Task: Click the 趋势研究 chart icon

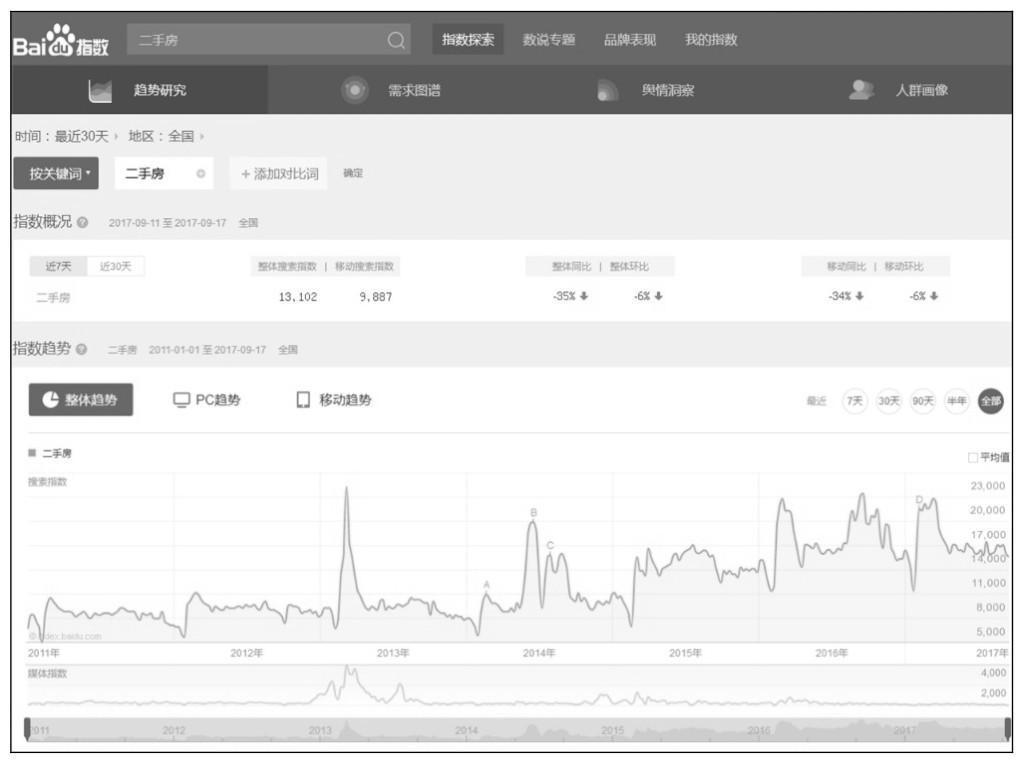Action: 100,91
